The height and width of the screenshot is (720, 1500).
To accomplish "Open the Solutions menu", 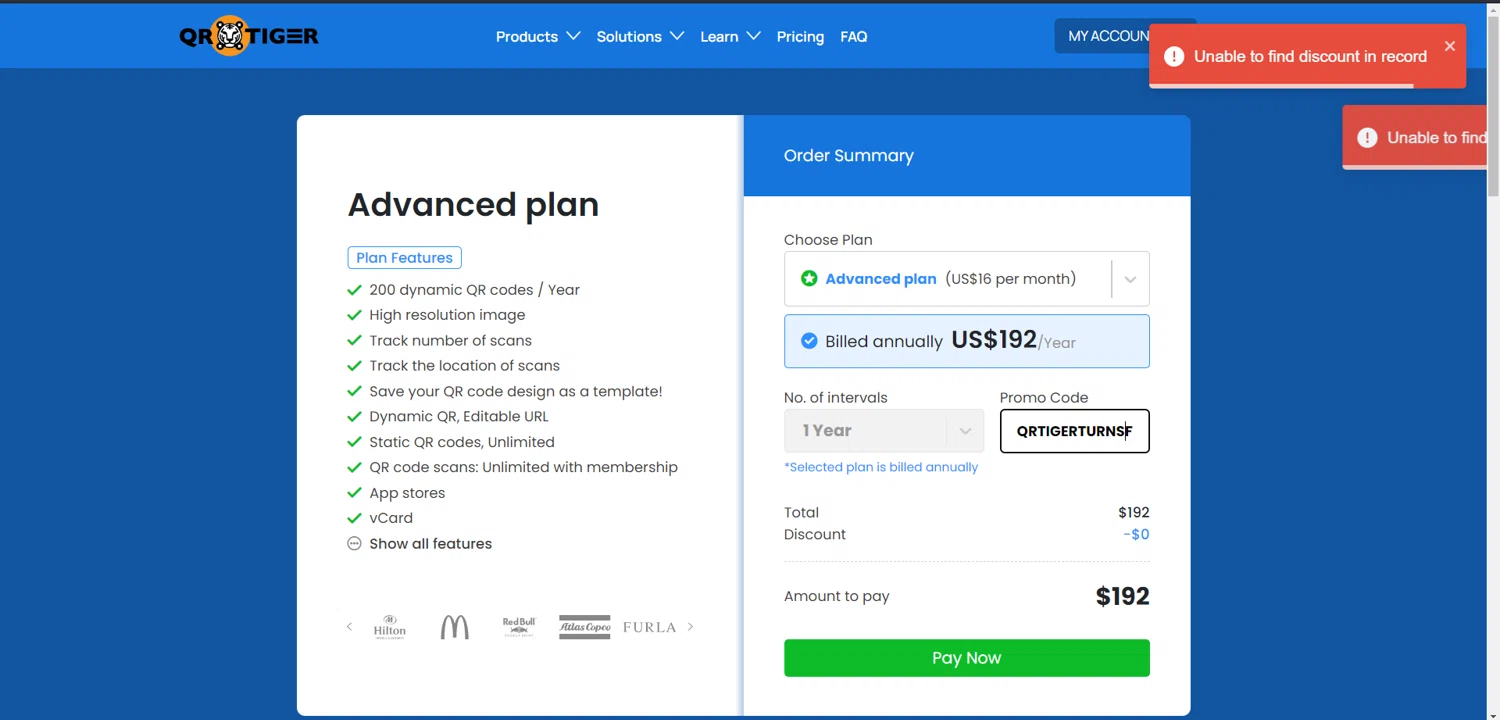I will (x=639, y=37).
